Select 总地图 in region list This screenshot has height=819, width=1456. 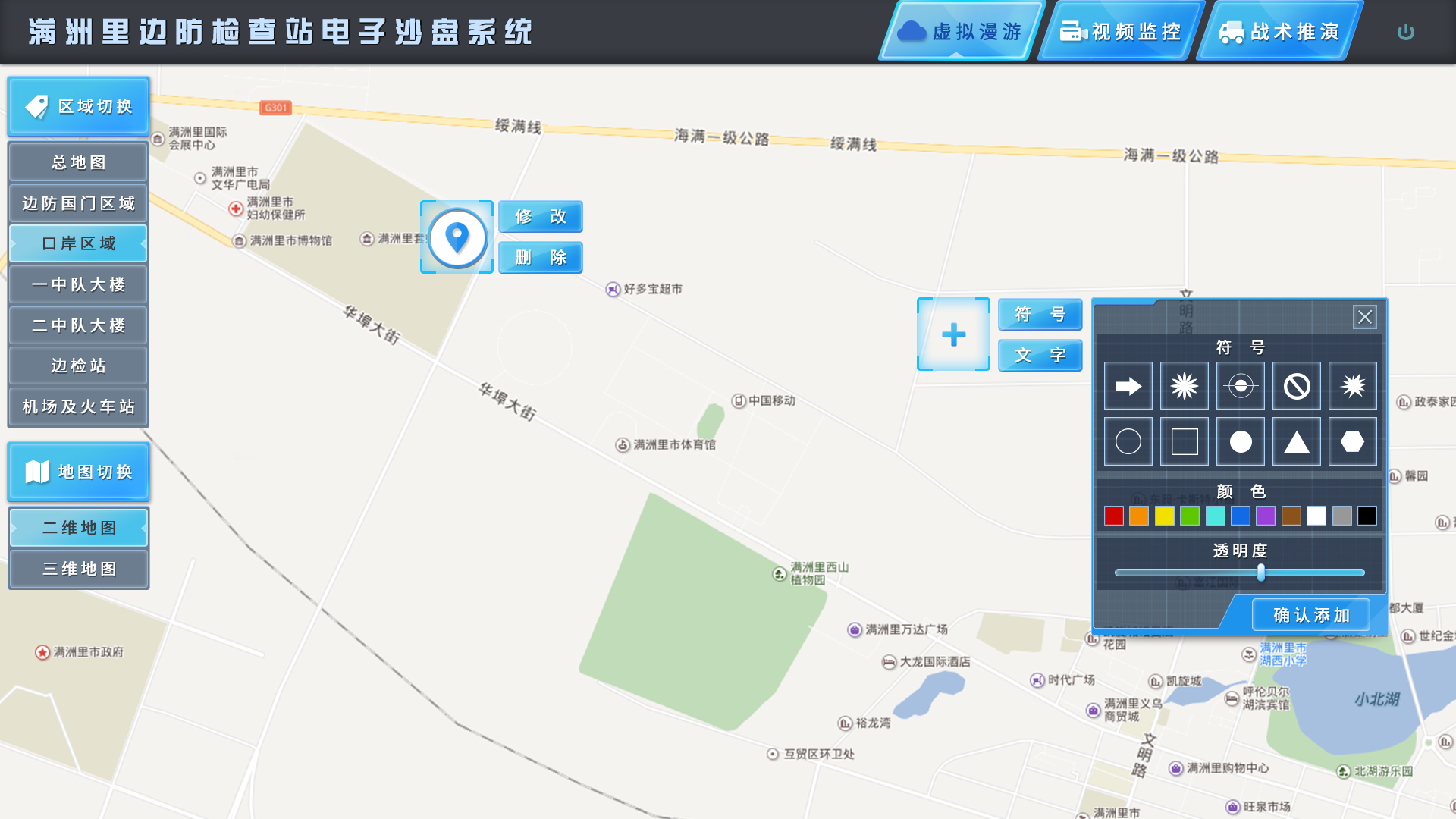tap(79, 162)
